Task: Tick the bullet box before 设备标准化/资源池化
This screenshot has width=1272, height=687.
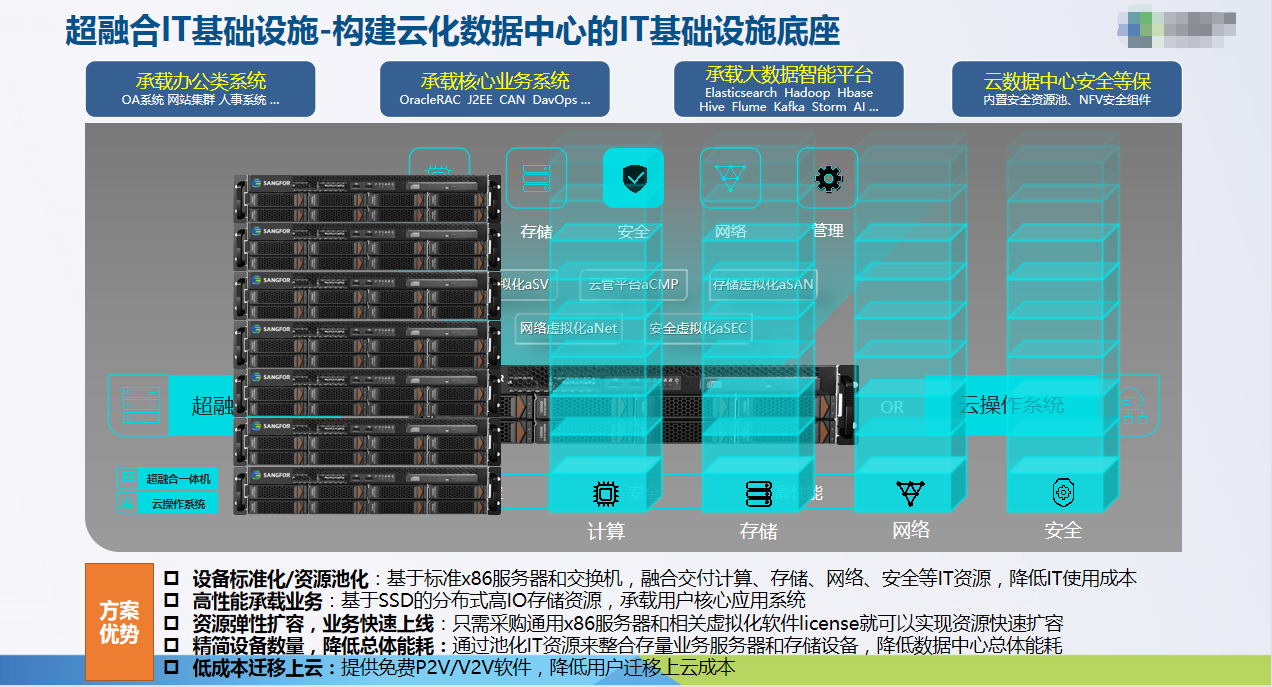Action: [171, 578]
